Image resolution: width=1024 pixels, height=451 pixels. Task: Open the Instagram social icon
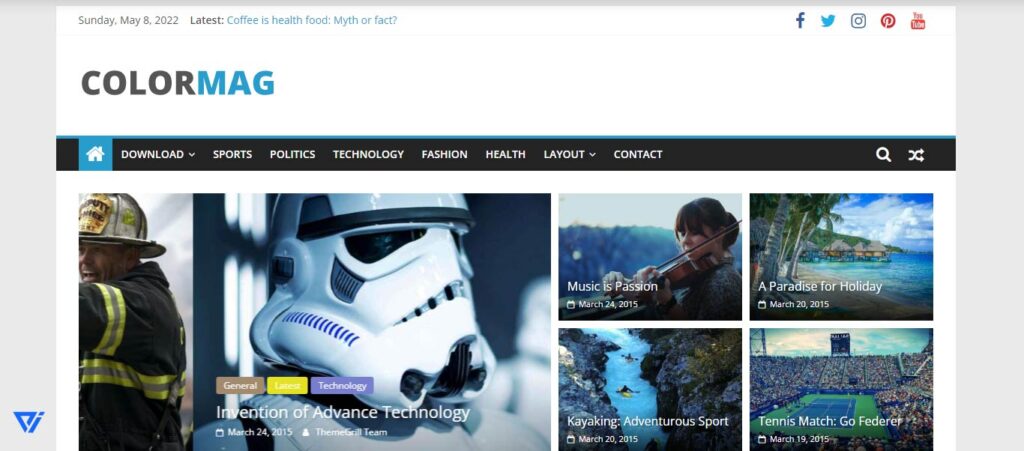pyautogui.click(x=858, y=21)
